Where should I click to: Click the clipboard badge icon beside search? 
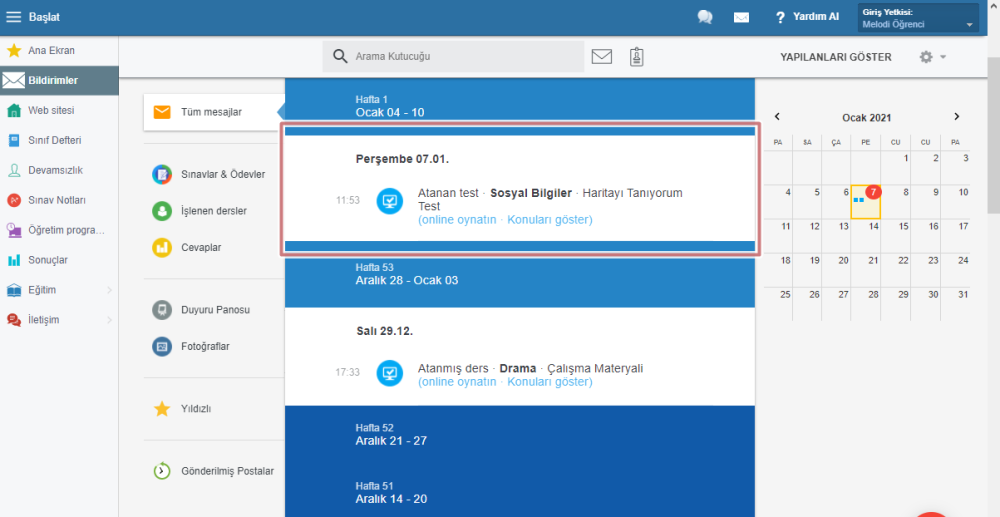[x=636, y=57]
